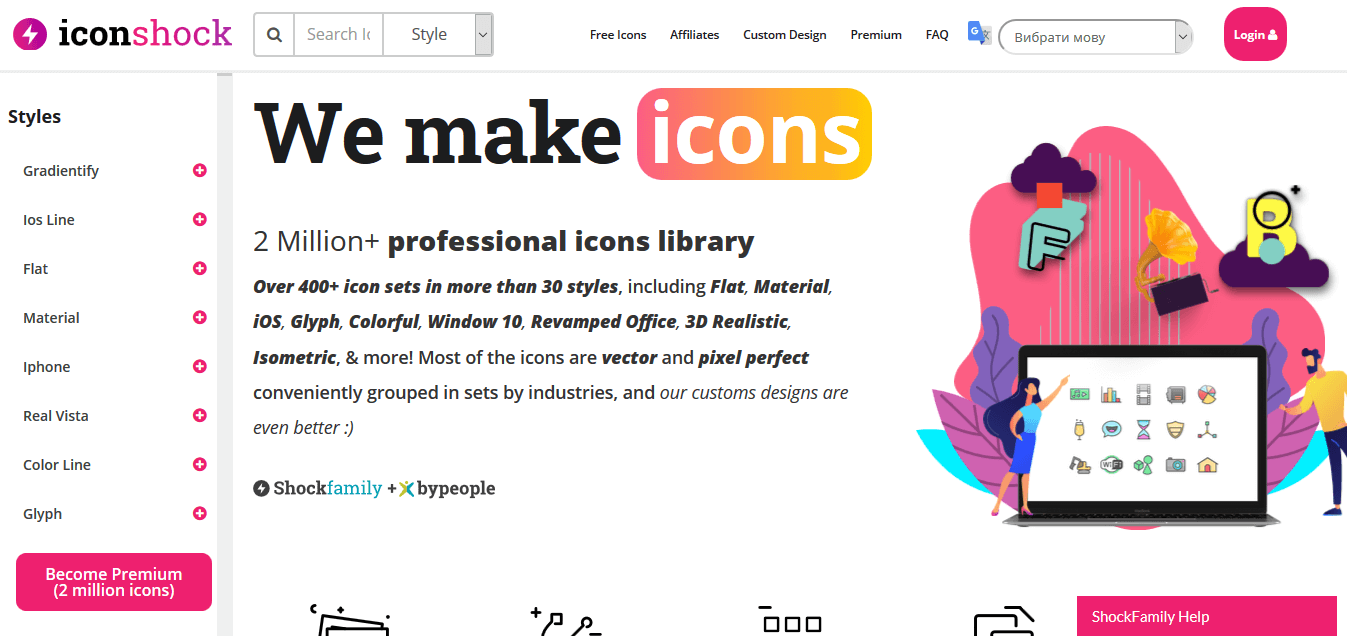Expand the Ios Line style plus icon
Viewport: 1347px width, 637px height.
pyautogui.click(x=200, y=220)
